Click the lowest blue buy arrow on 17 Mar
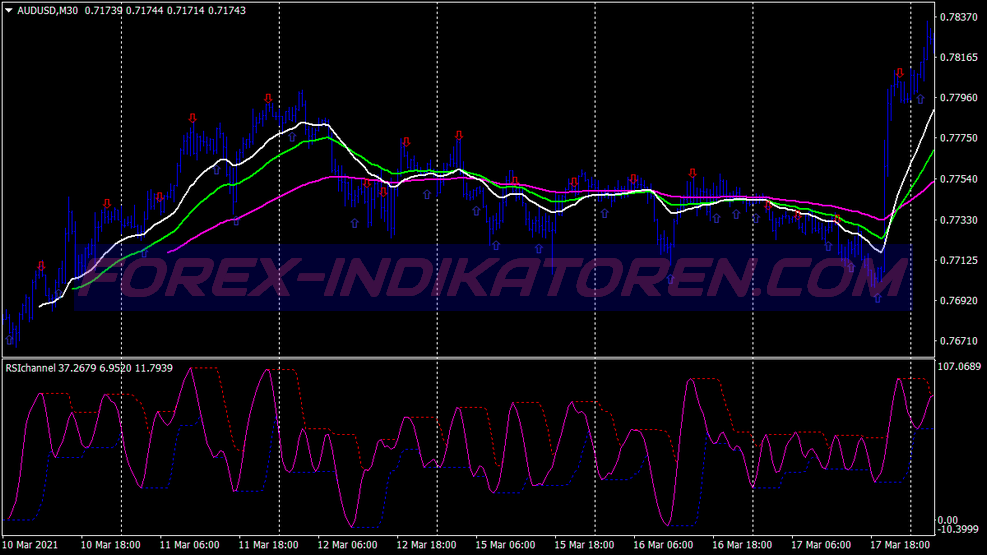Image resolution: width=987 pixels, height=555 pixels. 877,298
